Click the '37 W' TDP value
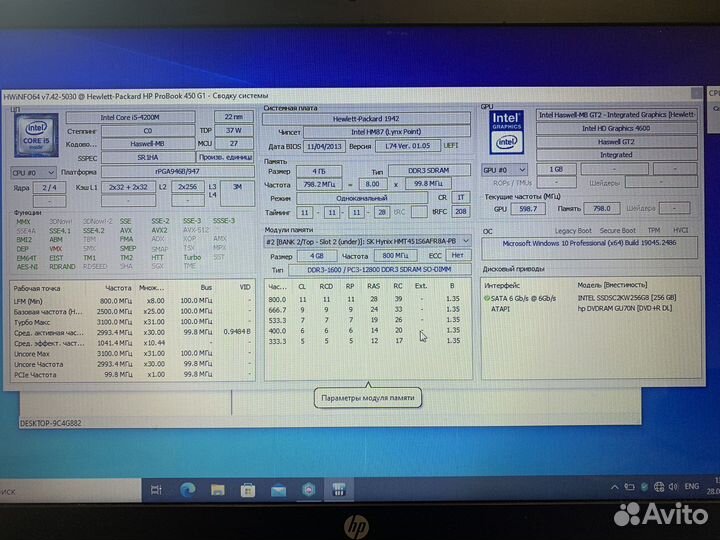The height and width of the screenshot is (540, 720). 234,130
